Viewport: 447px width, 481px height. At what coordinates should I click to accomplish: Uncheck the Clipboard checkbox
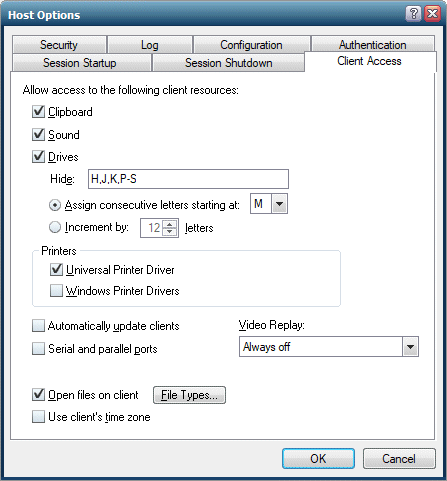(x=38, y=112)
